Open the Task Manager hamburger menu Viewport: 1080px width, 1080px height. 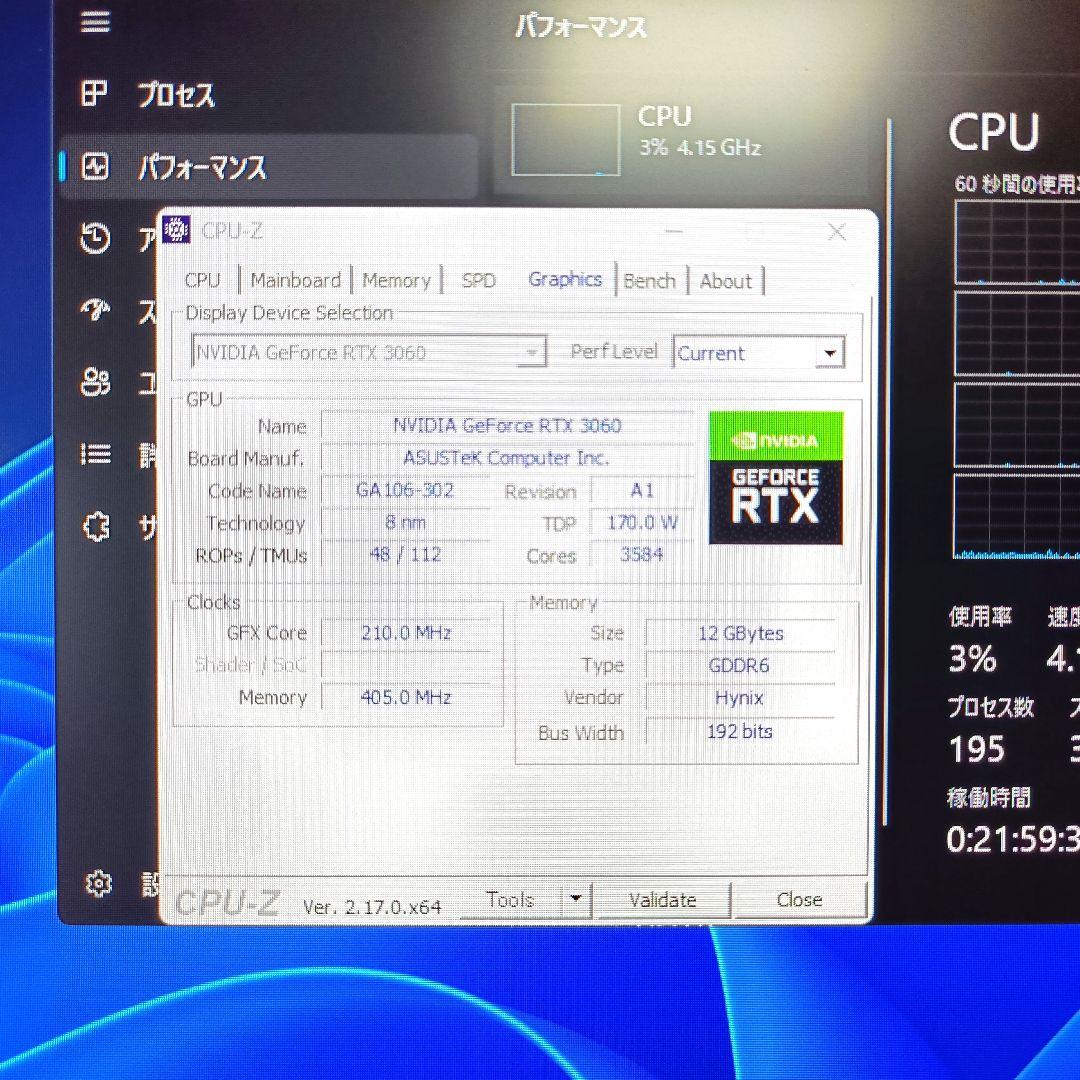[x=95, y=22]
